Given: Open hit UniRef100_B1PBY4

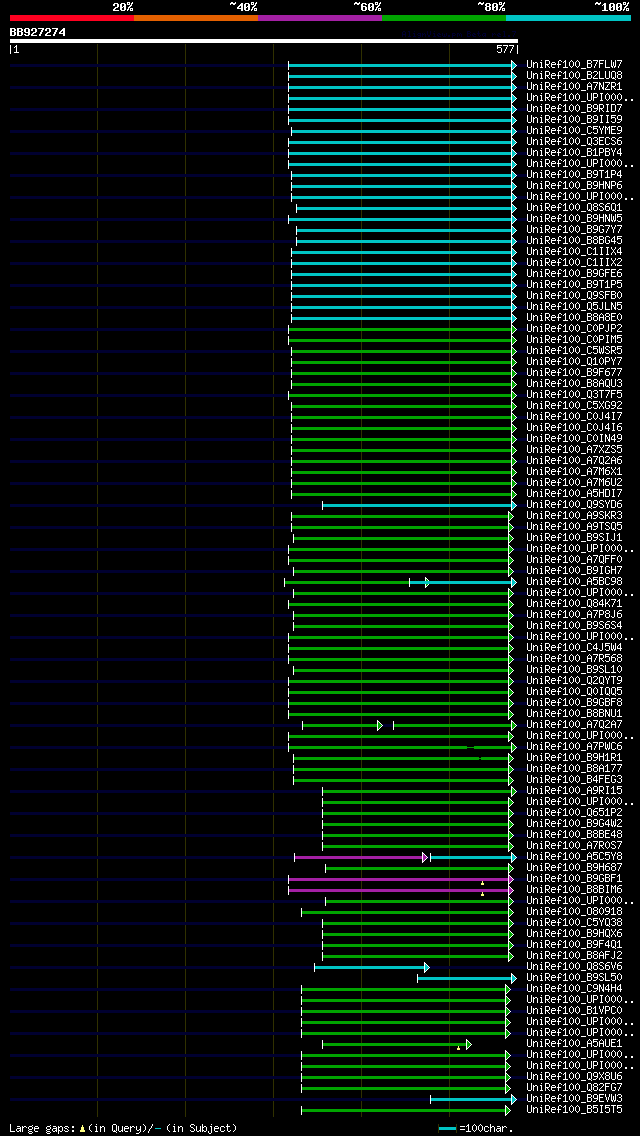Looking at the screenshot, I should (x=575, y=152).
